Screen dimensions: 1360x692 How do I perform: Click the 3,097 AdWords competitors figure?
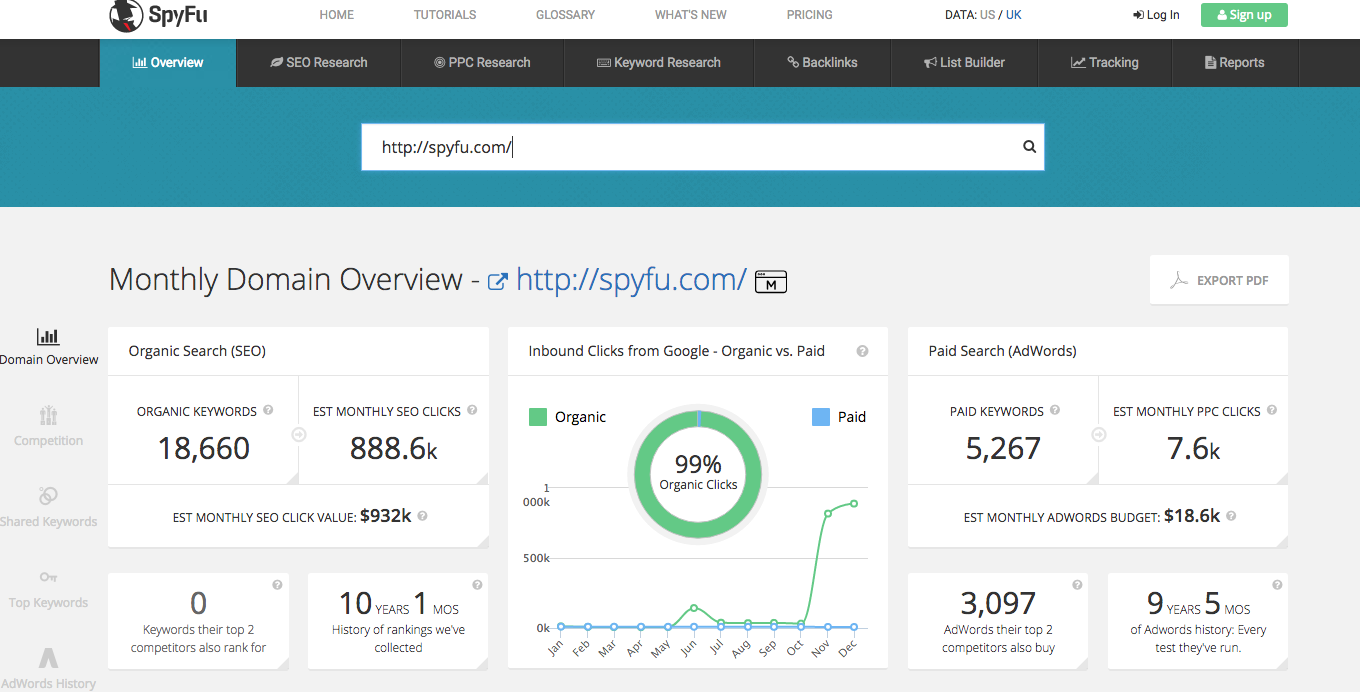click(x=998, y=603)
